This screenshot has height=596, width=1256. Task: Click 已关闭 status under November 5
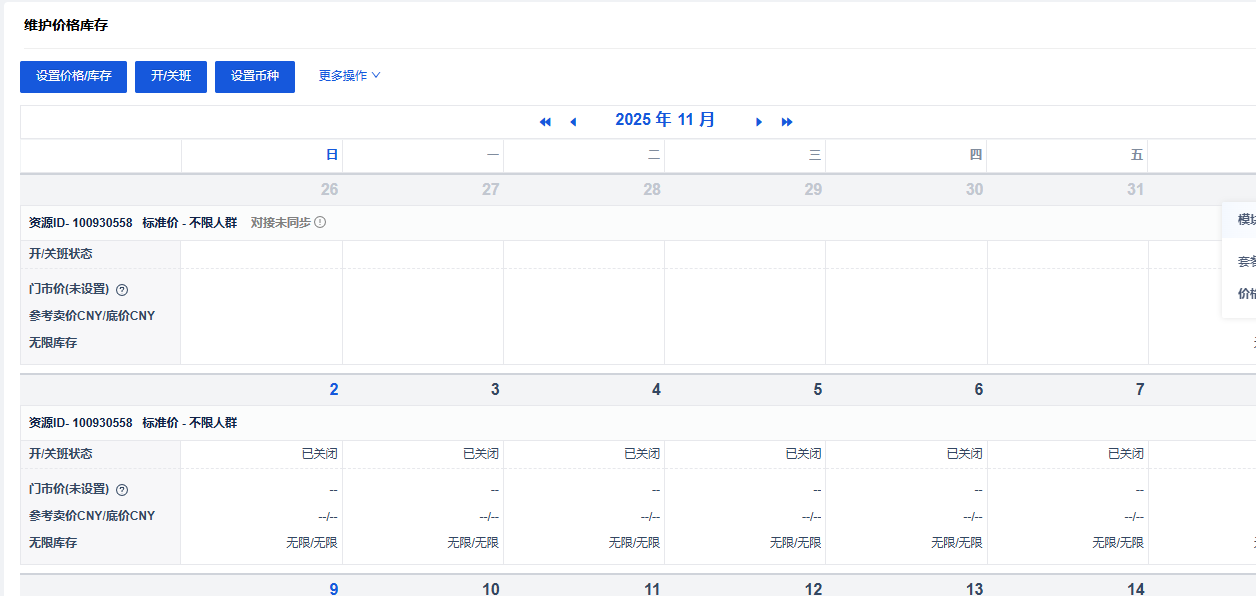[803, 454]
